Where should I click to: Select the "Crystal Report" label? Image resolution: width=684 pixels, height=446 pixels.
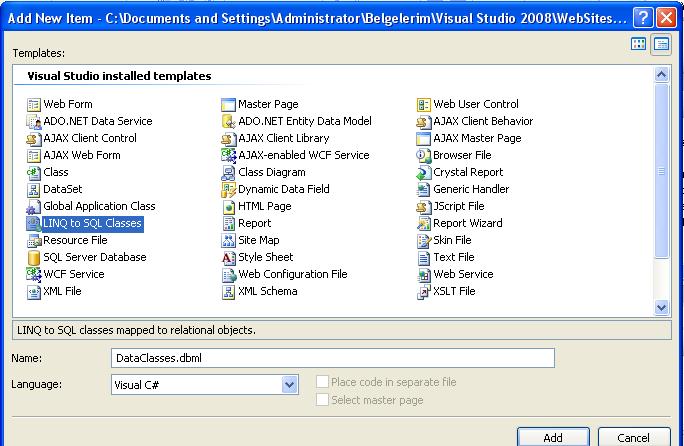point(468,172)
